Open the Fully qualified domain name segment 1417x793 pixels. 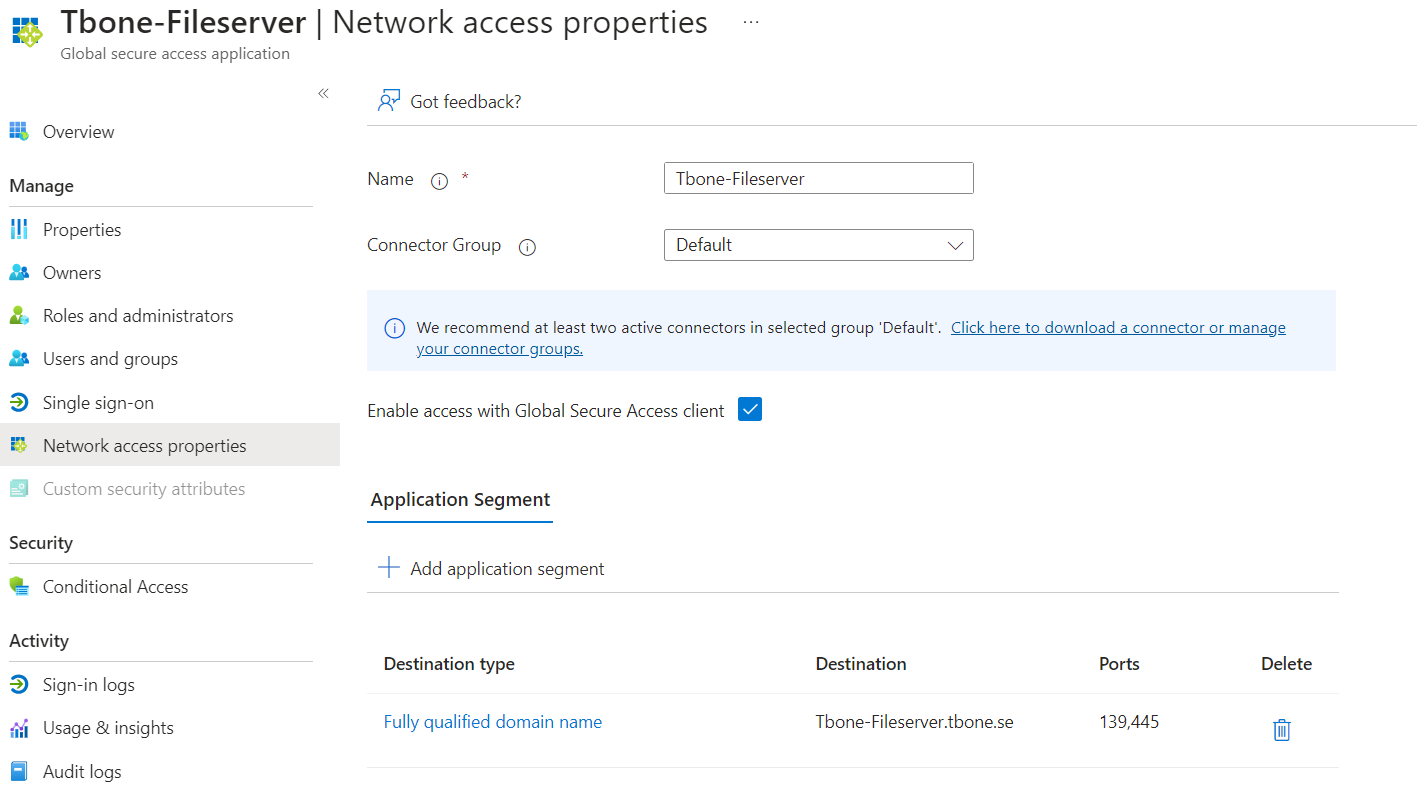(x=492, y=721)
